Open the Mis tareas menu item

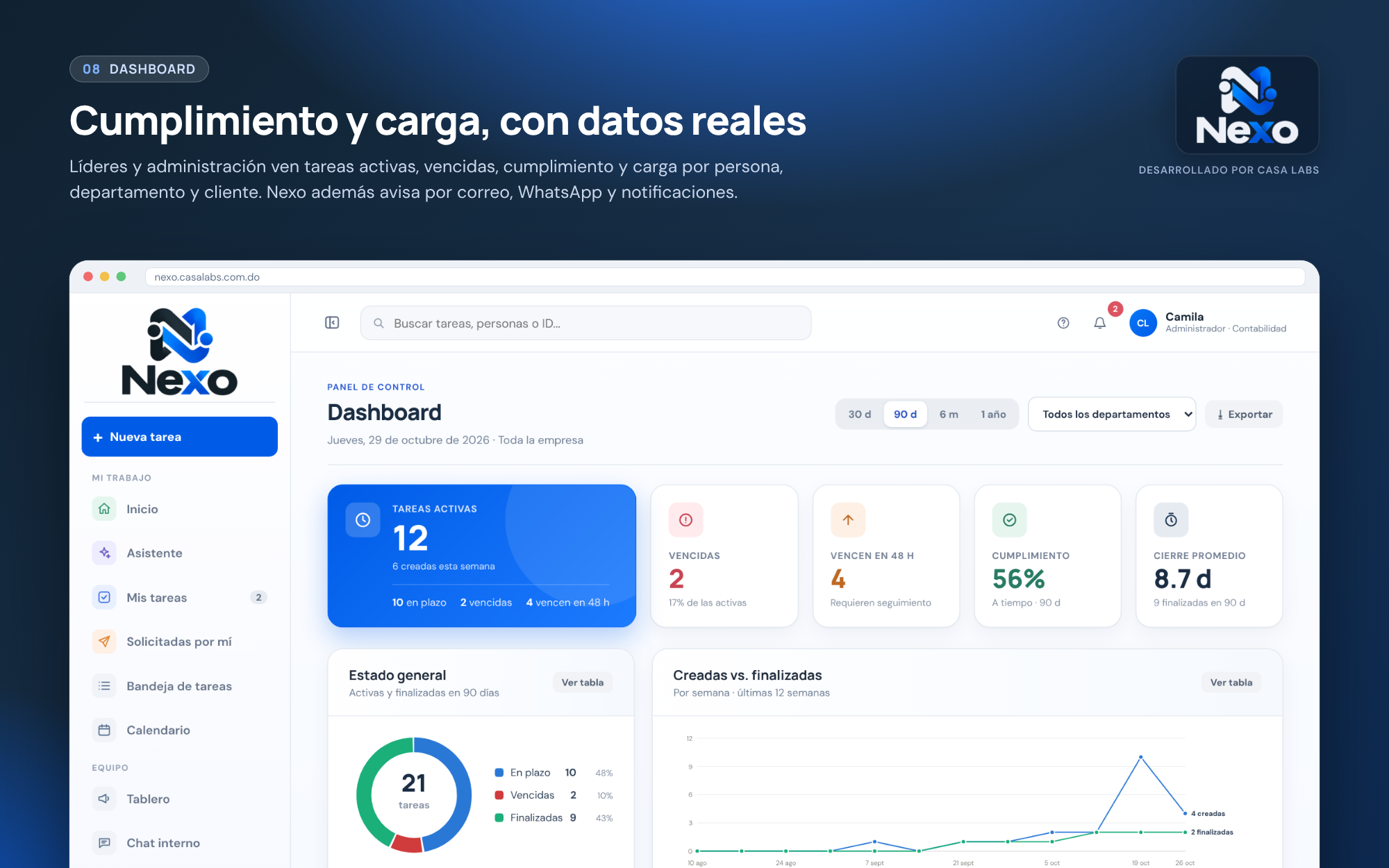pyautogui.click(x=180, y=597)
